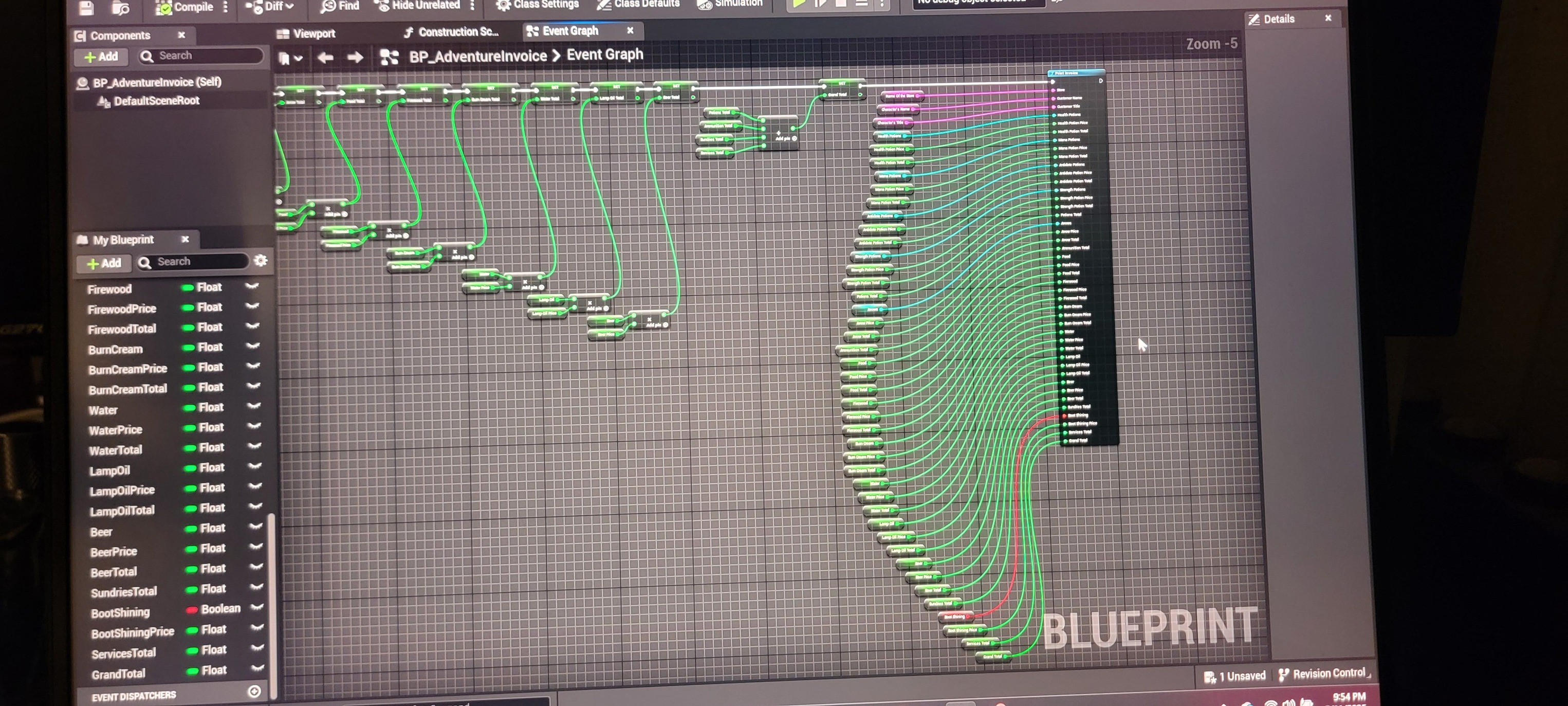1568x706 pixels.
Task: Select the Character's Name variable node
Action: [898, 109]
